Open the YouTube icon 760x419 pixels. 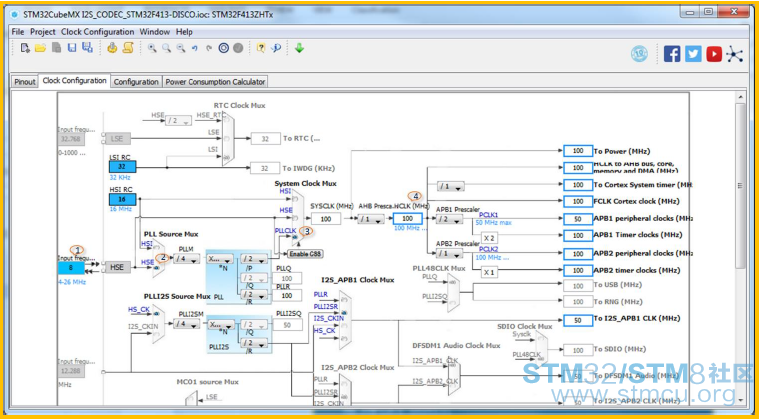pos(714,54)
